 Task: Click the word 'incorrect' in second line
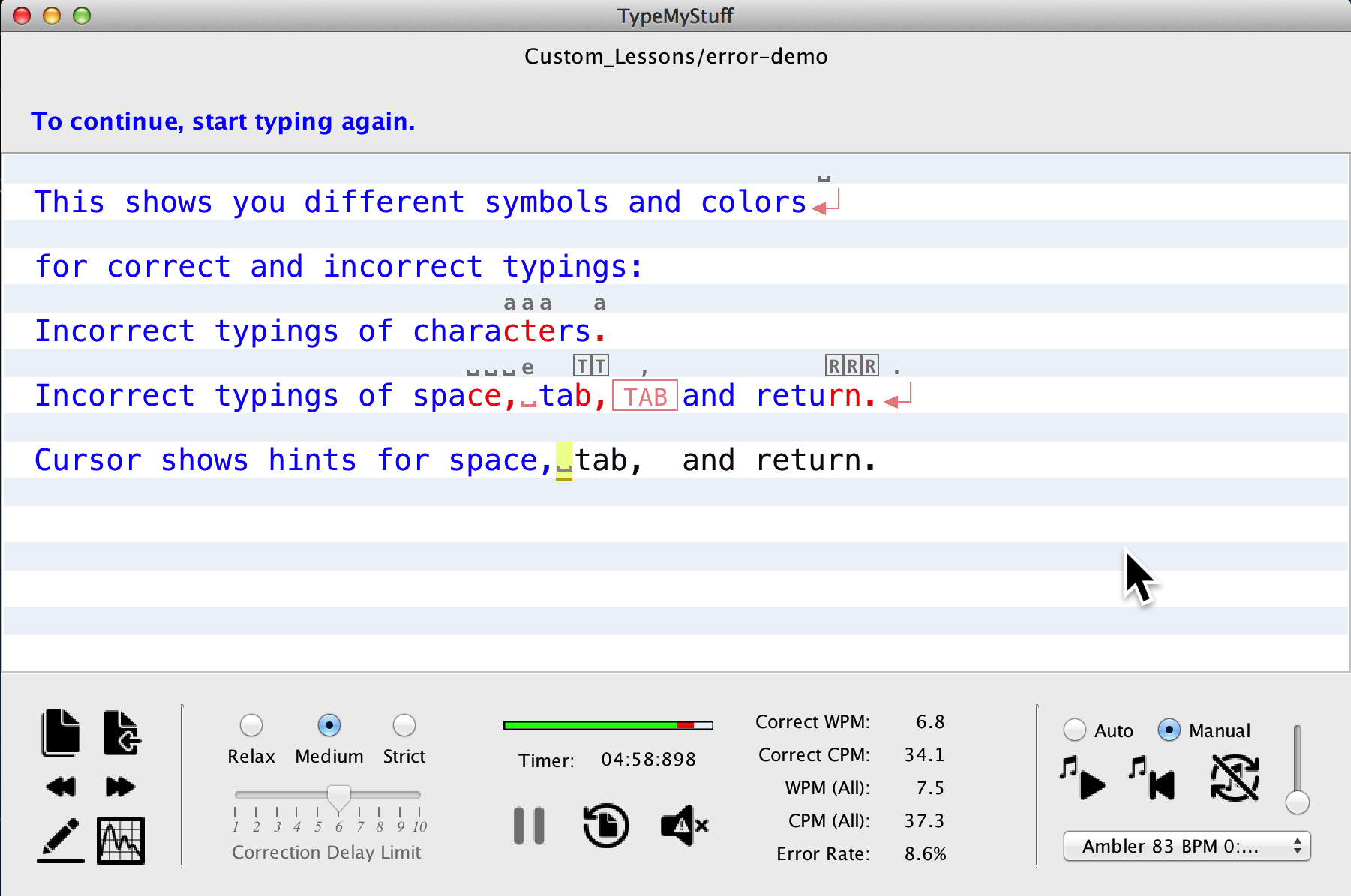coord(403,267)
